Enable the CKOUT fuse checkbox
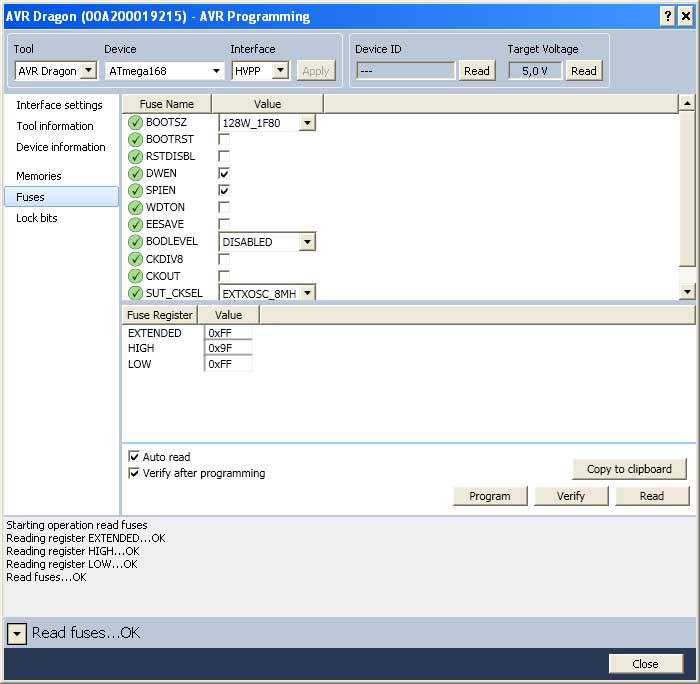Image resolution: width=700 pixels, height=684 pixels. [x=224, y=276]
